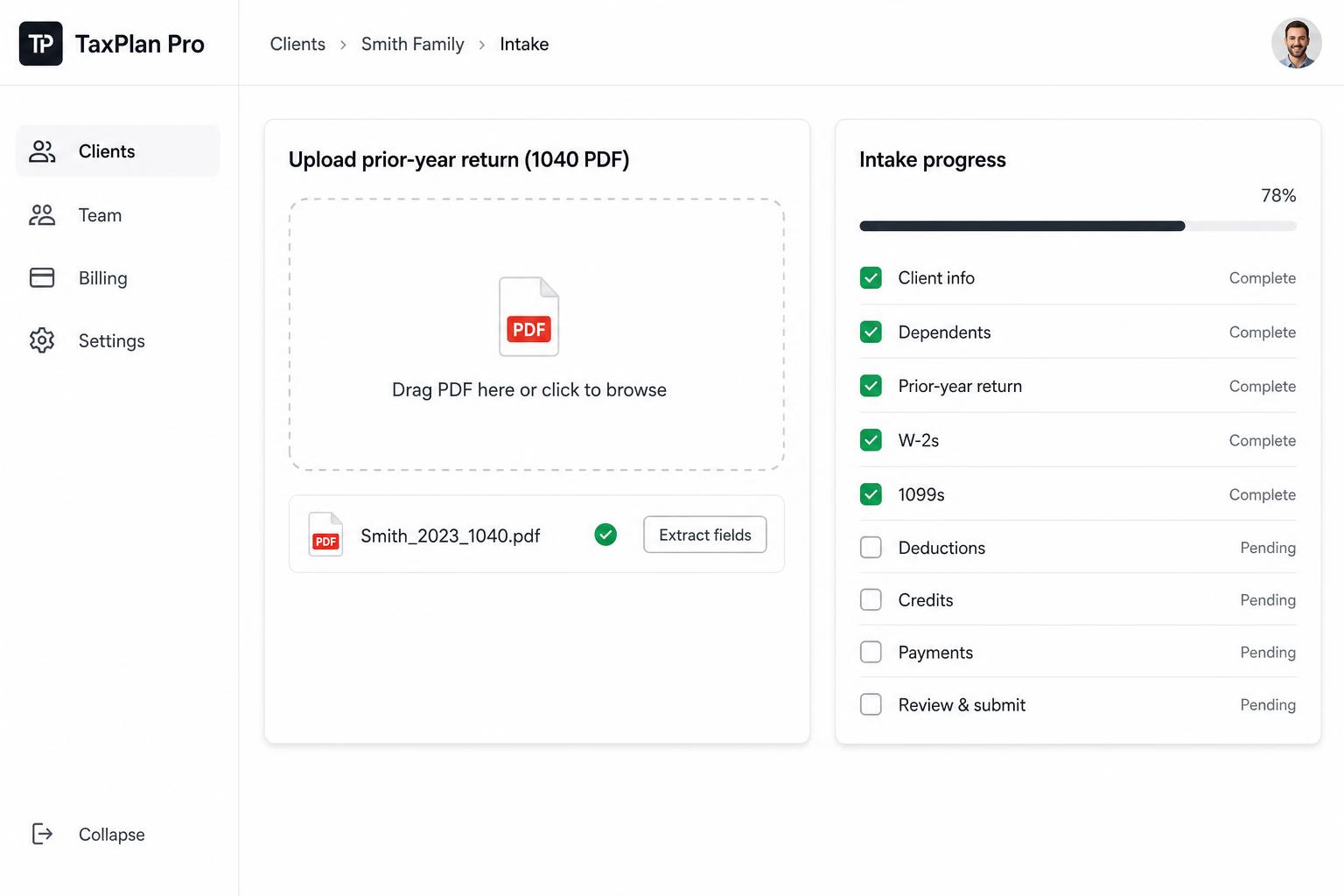
Task: Click the Credits row label
Action: pyautogui.click(x=926, y=600)
